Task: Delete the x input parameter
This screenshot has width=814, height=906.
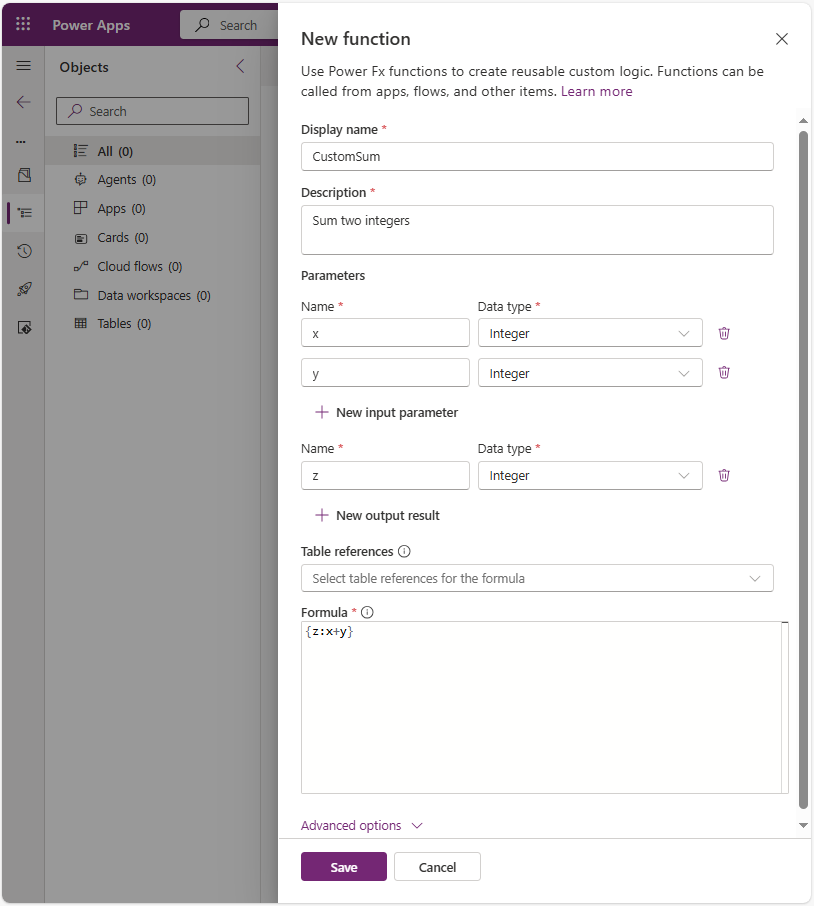Action: 724,333
